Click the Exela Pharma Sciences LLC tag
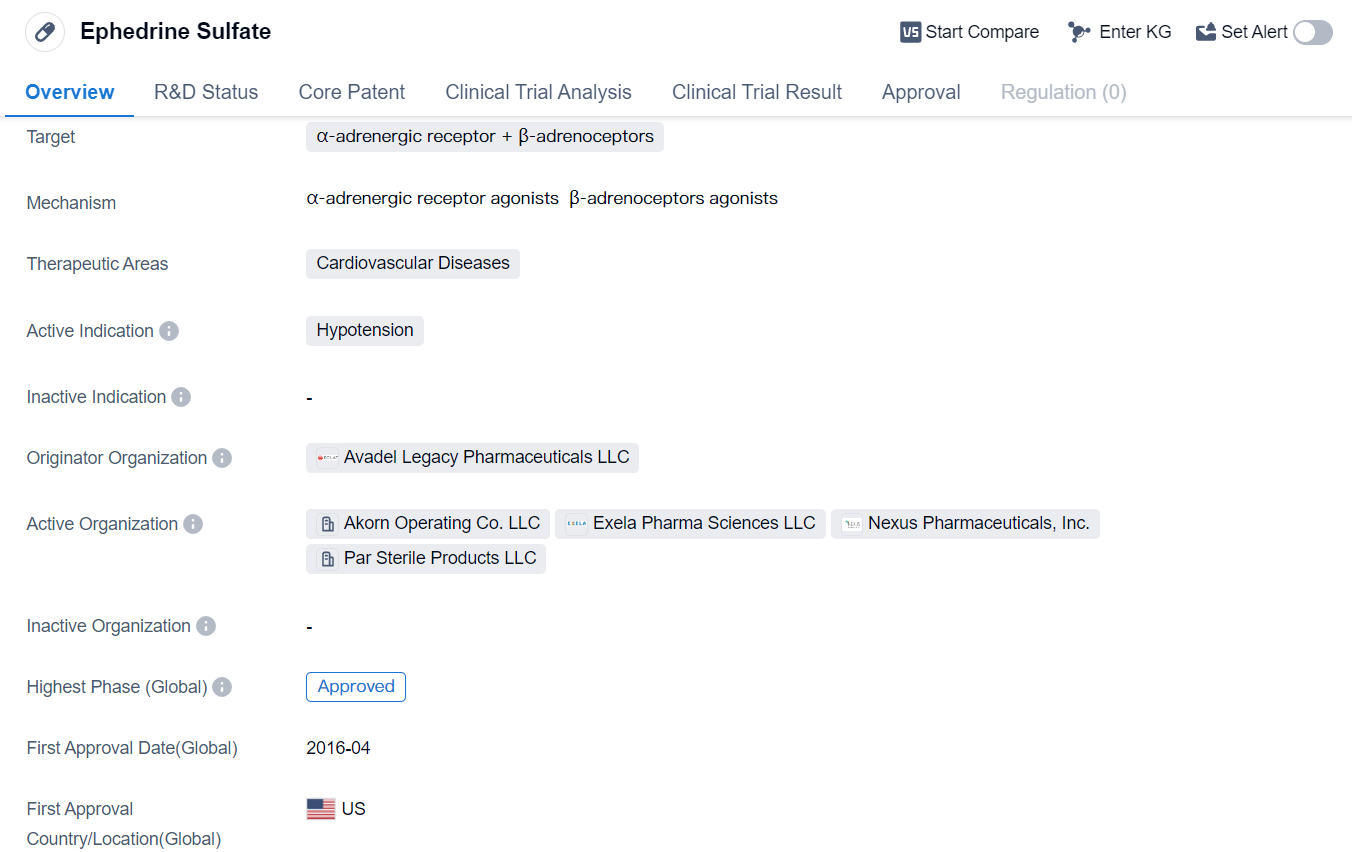The height and width of the screenshot is (852, 1352). click(x=703, y=523)
